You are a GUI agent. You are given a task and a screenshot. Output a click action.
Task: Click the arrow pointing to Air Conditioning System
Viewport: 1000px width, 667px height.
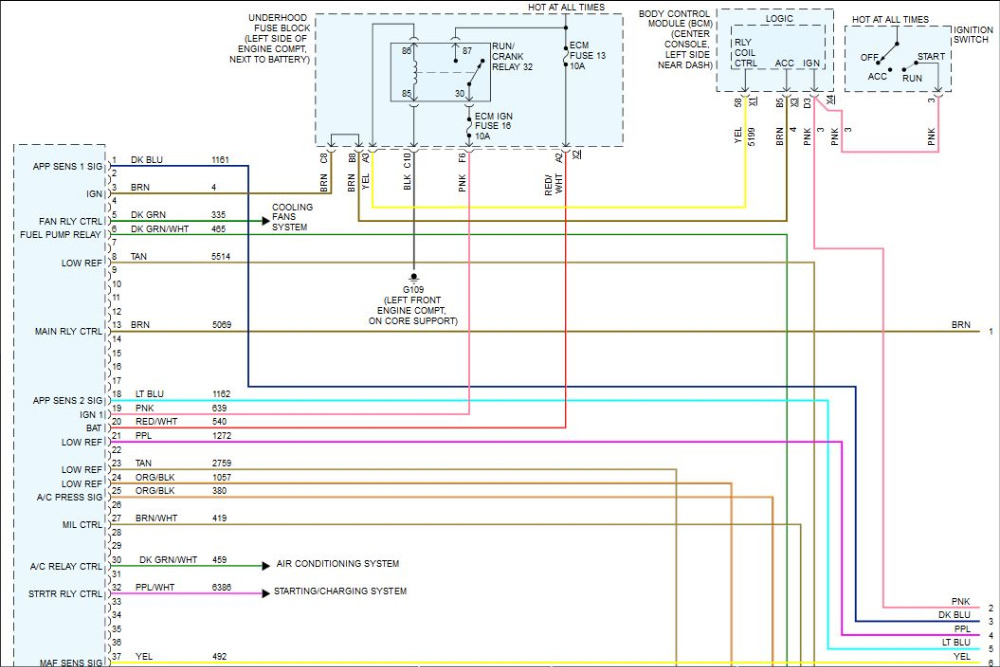click(x=264, y=565)
